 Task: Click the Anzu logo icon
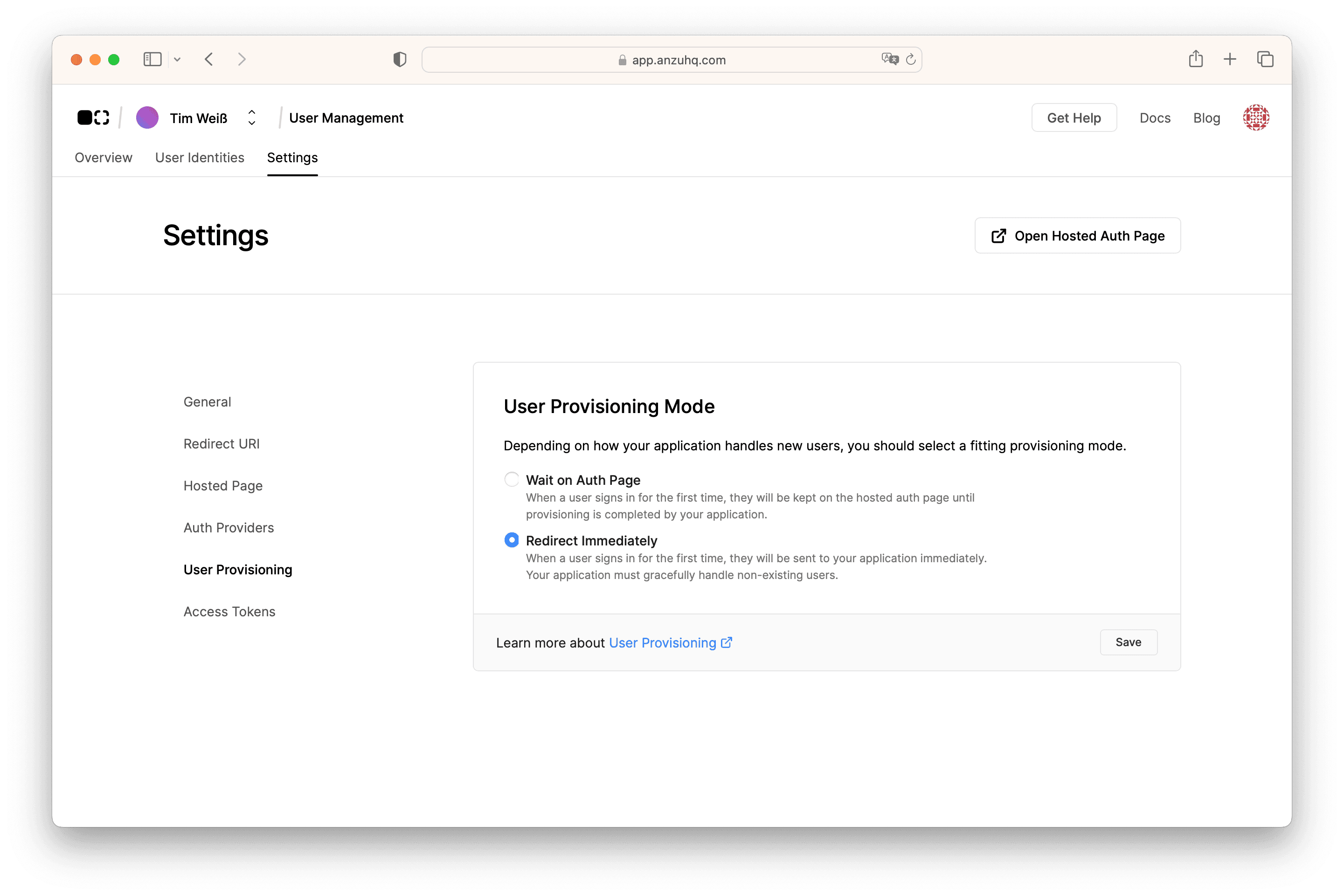93,118
